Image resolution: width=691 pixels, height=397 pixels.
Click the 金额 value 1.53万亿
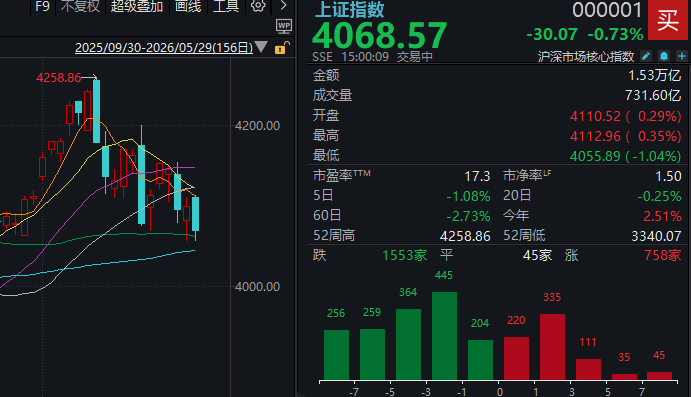click(654, 75)
